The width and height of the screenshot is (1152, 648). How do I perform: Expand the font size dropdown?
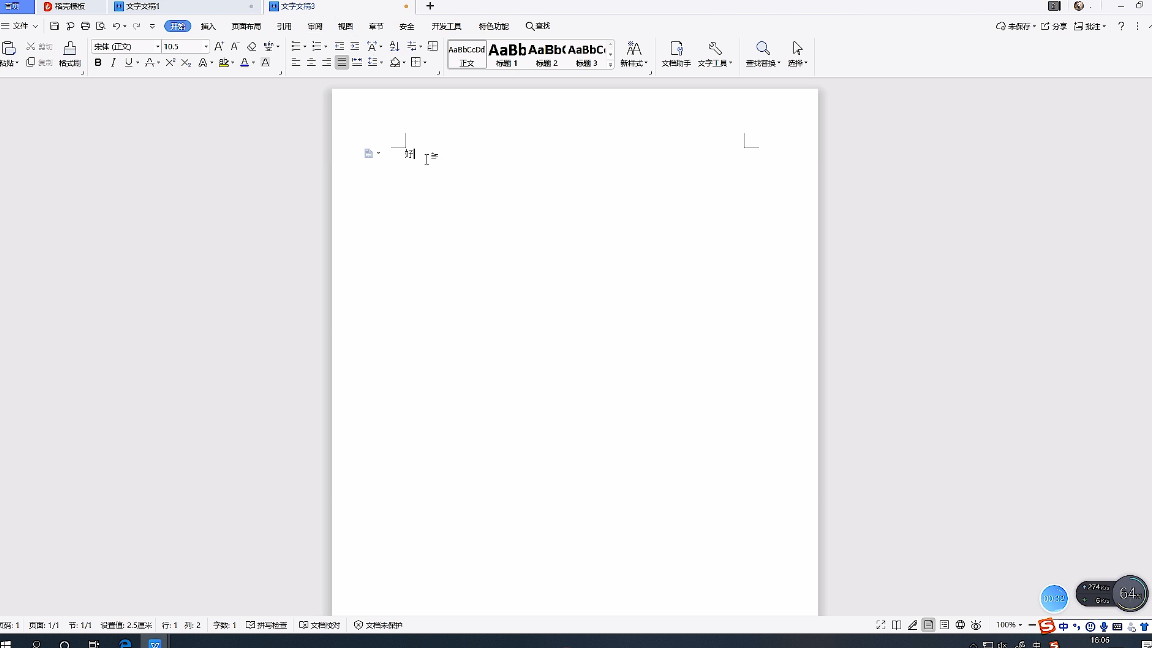pos(206,47)
